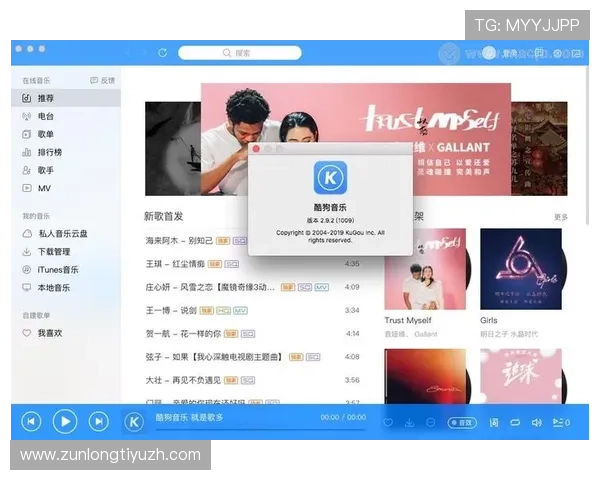Play 王一博 – 说剑
Image resolution: width=600 pixels, height=480 pixels.
(171, 310)
